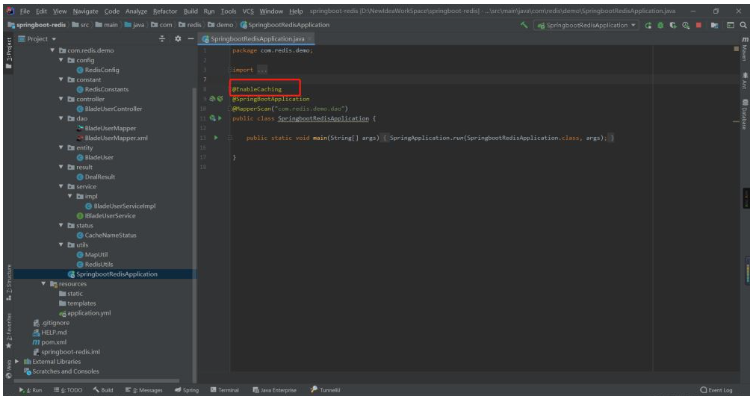Collapse the config folder
Screen dimensions: 751x396
coord(61,60)
